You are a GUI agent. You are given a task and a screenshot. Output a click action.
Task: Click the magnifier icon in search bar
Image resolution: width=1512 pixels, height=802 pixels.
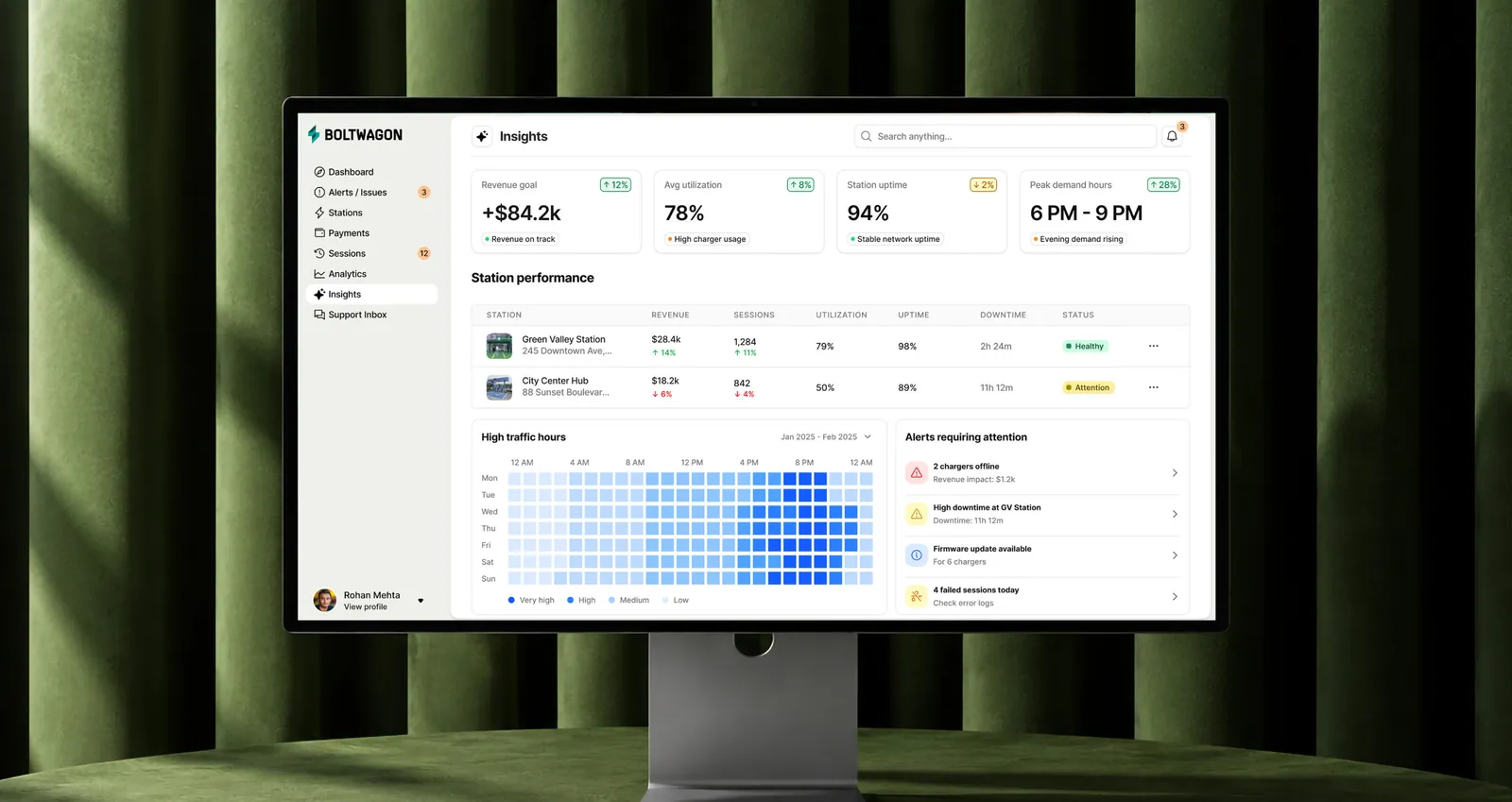866,136
